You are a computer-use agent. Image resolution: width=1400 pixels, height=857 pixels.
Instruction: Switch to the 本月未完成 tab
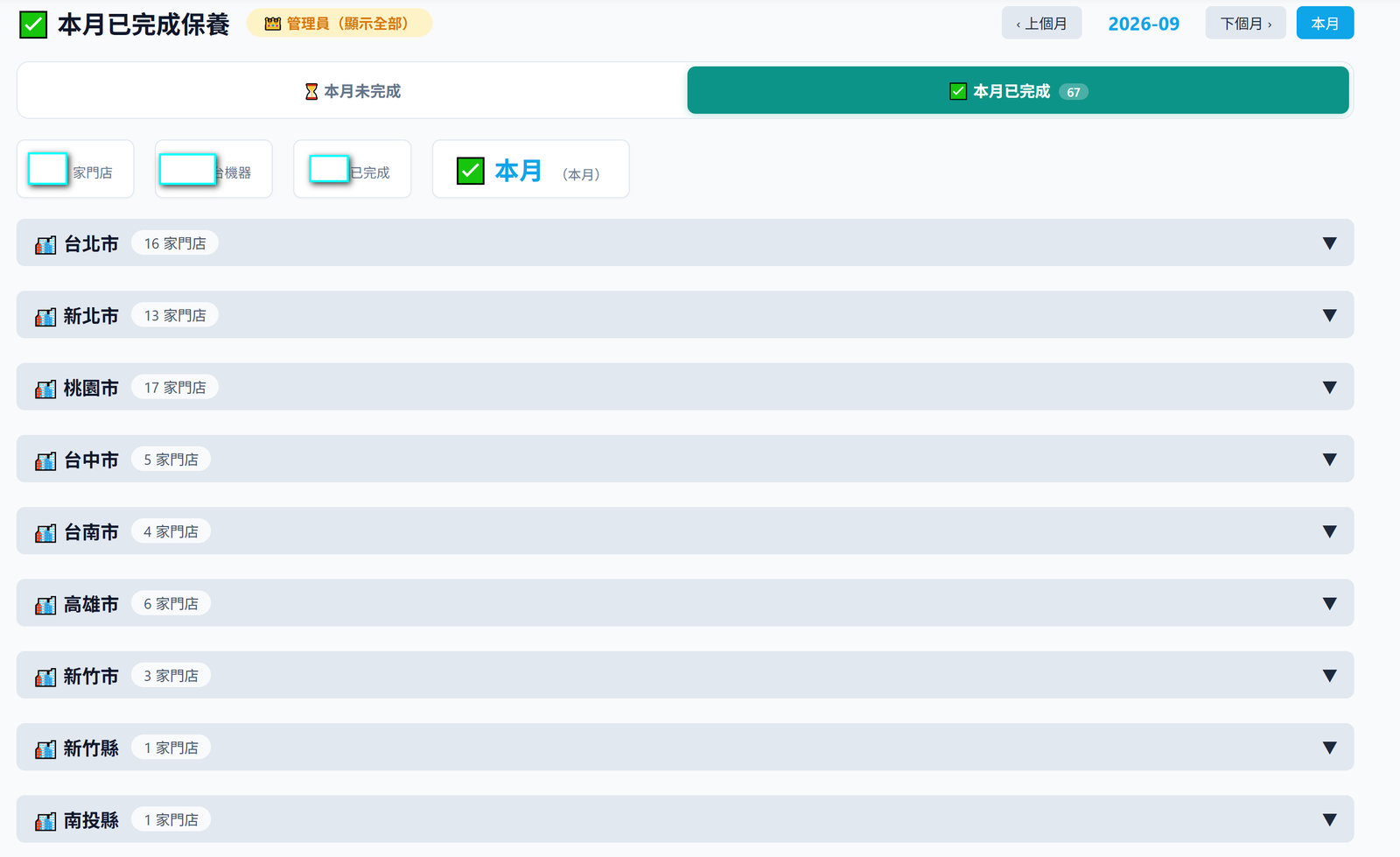(353, 91)
